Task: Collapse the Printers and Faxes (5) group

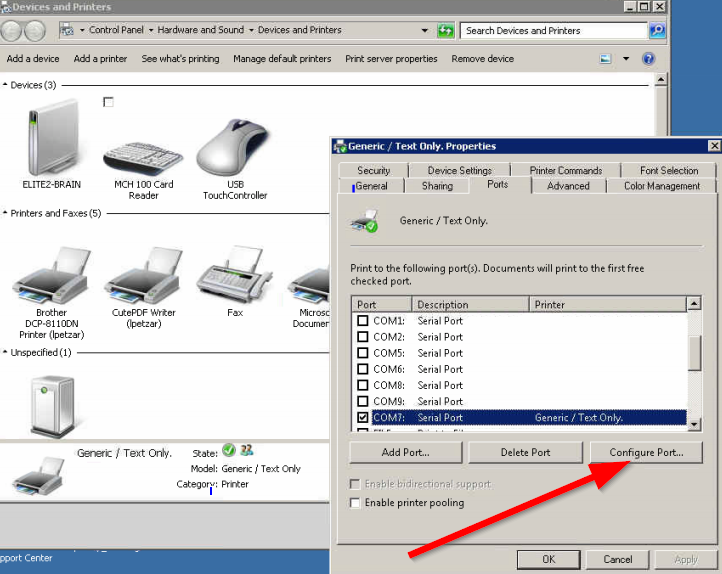Action: 5,213
